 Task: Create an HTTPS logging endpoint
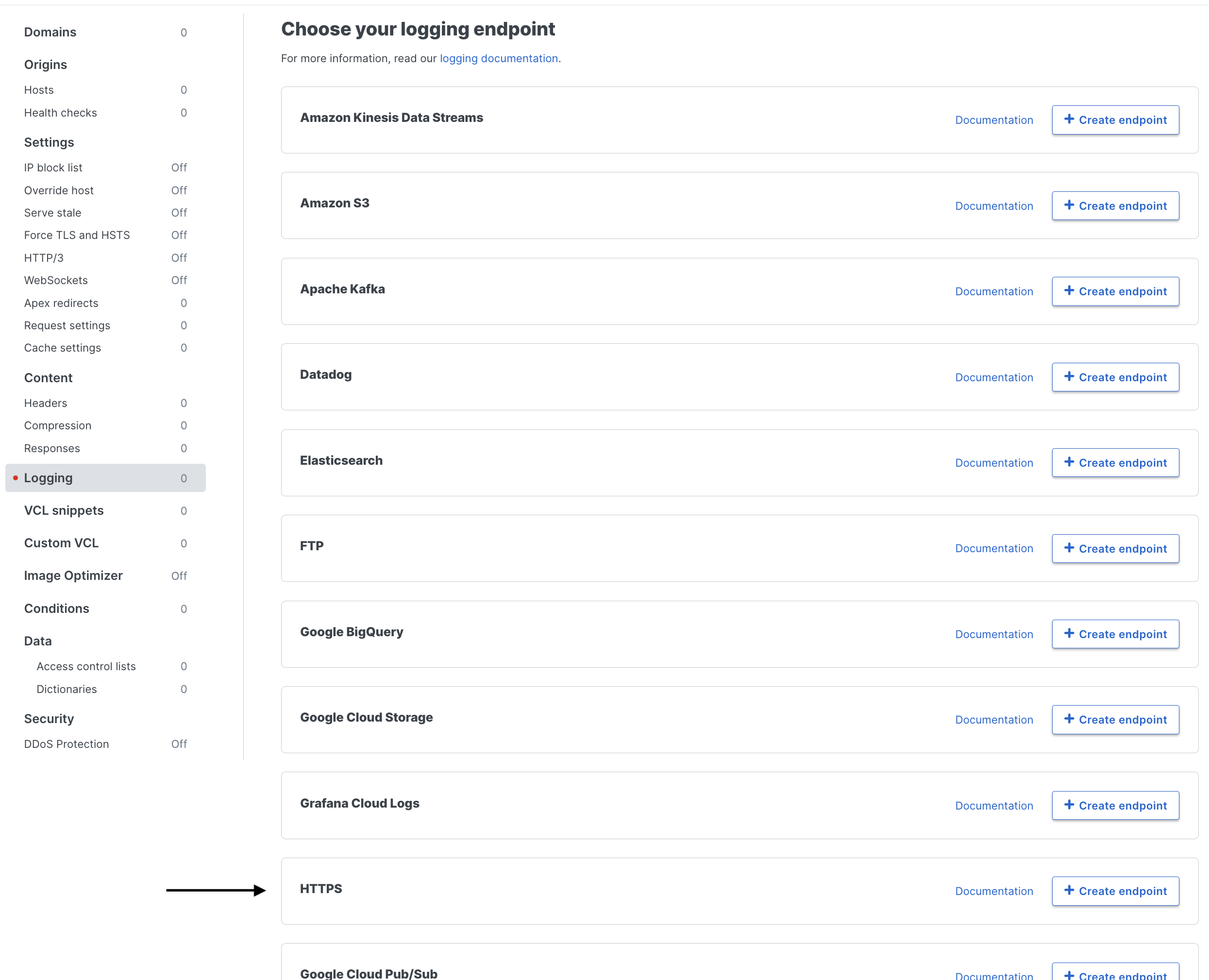[1115, 891]
